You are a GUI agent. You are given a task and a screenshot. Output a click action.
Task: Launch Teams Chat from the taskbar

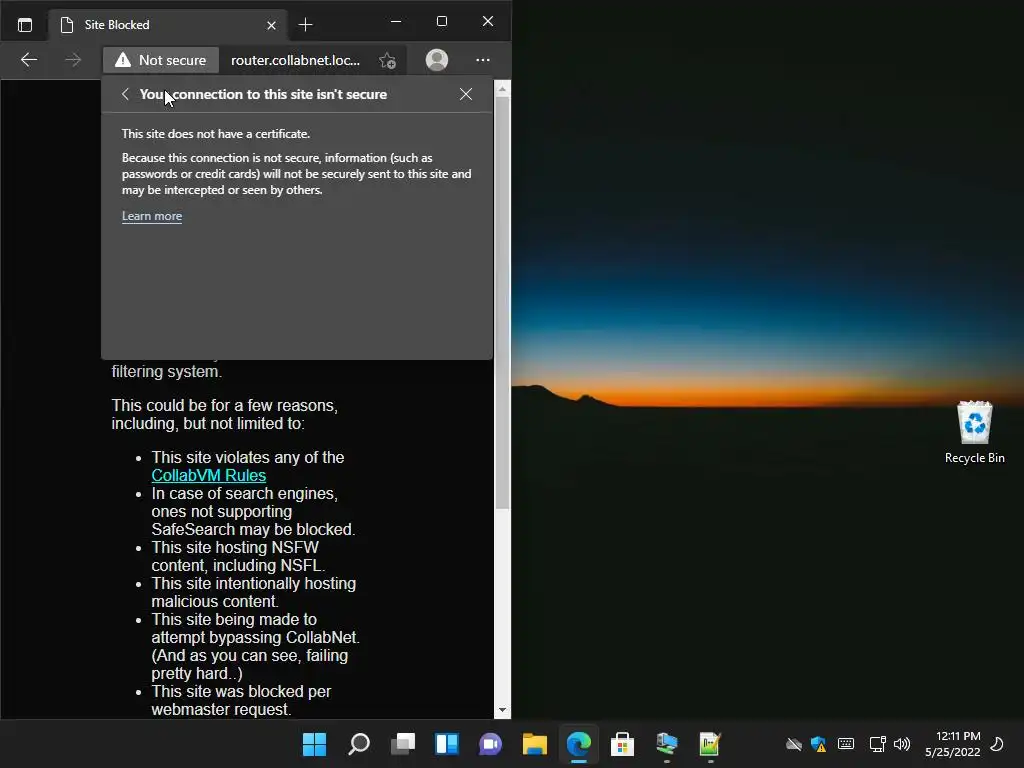490,744
